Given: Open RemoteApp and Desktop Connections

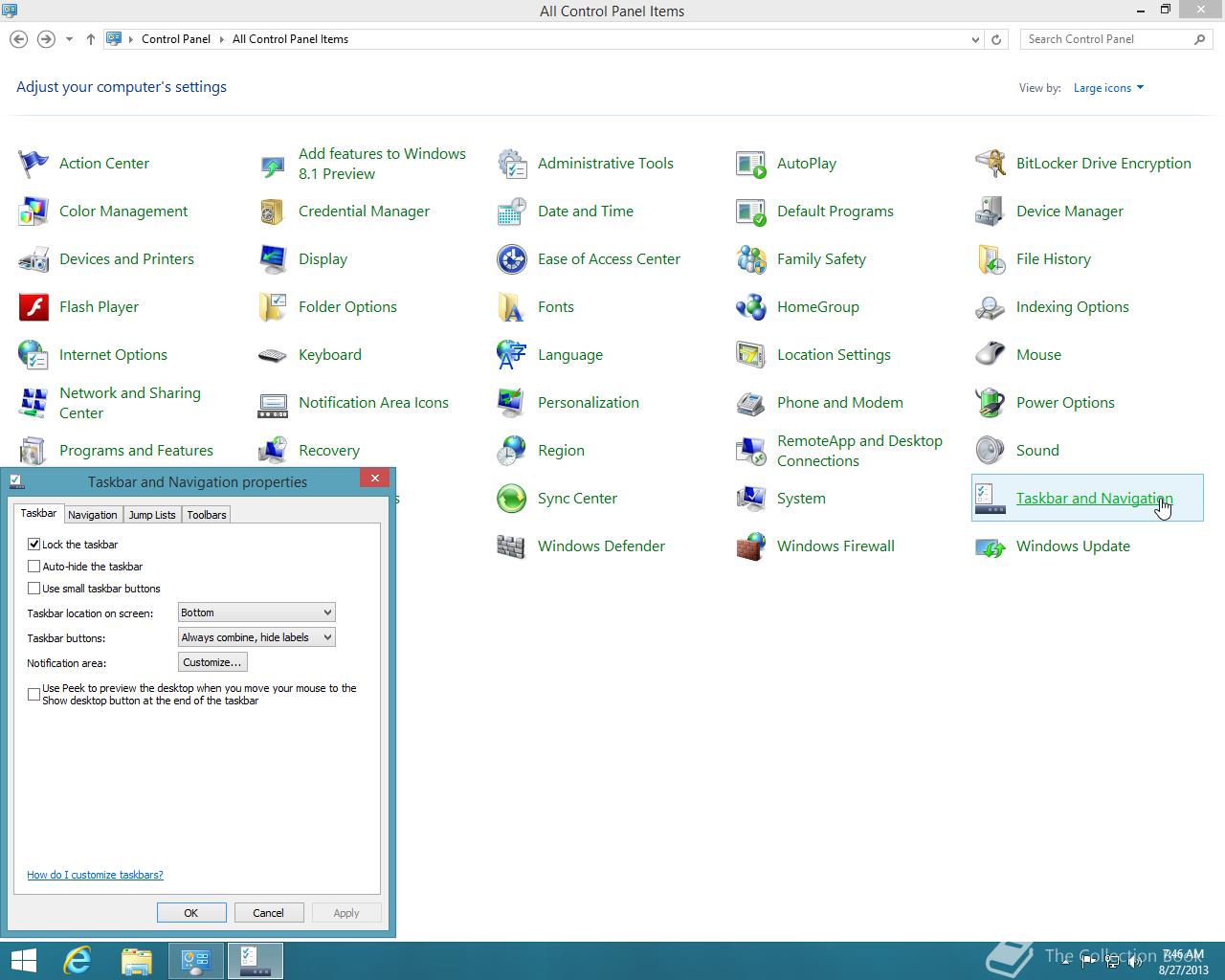Looking at the screenshot, I should coord(859,451).
